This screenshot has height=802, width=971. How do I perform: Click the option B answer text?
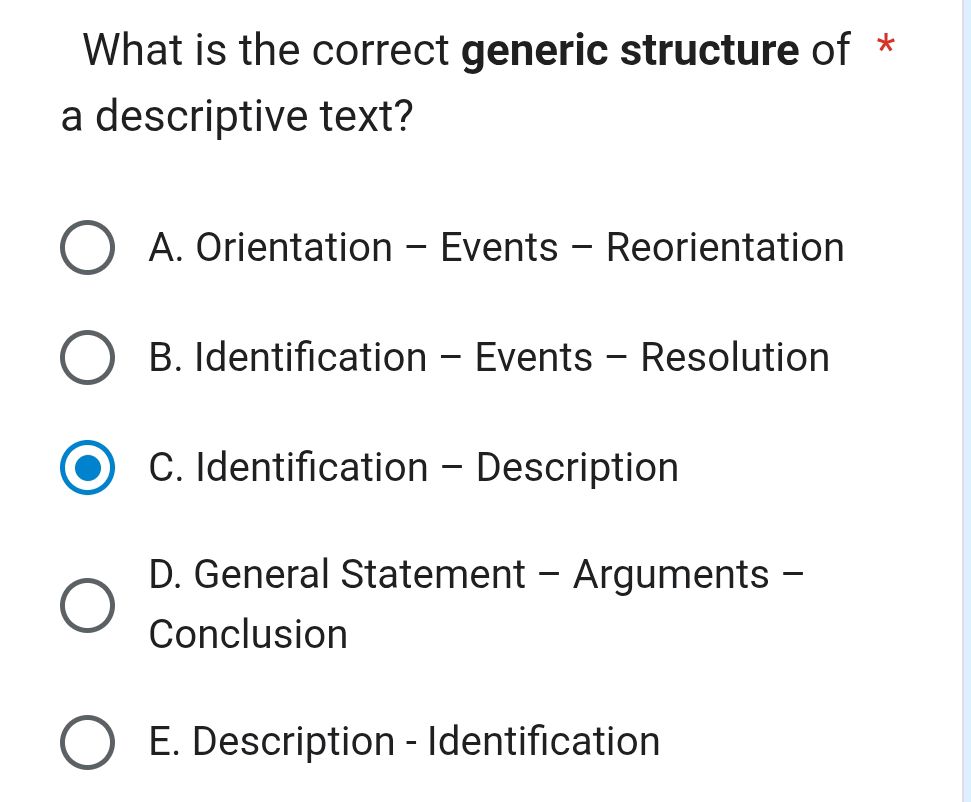pyautogui.click(x=489, y=358)
